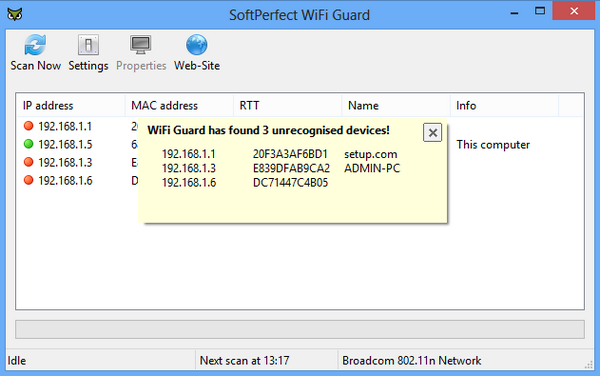Click the Info column header
This screenshot has width=600, height=376.
[x=504, y=106]
